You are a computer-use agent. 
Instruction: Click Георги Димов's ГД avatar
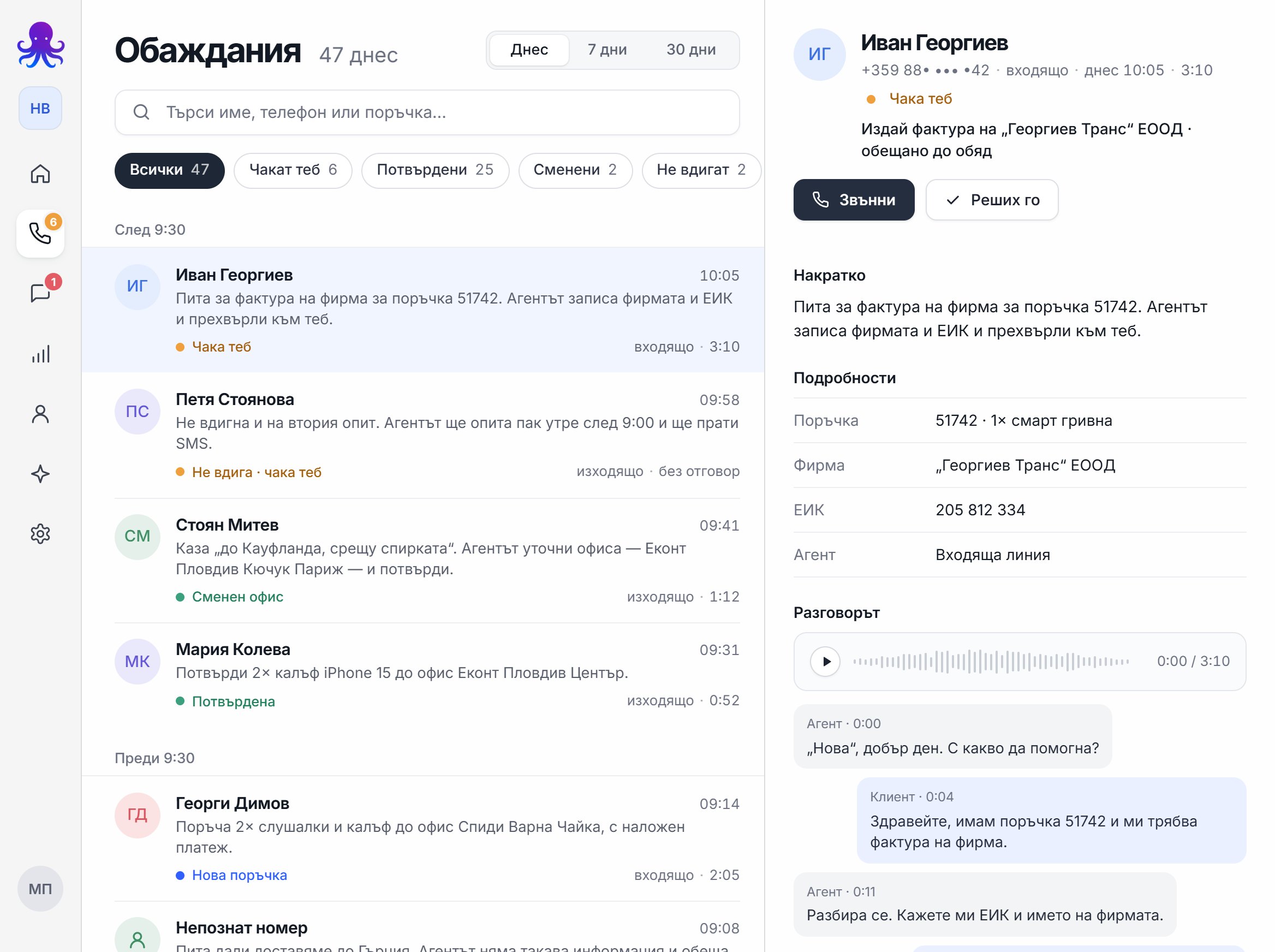click(x=137, y=815)
